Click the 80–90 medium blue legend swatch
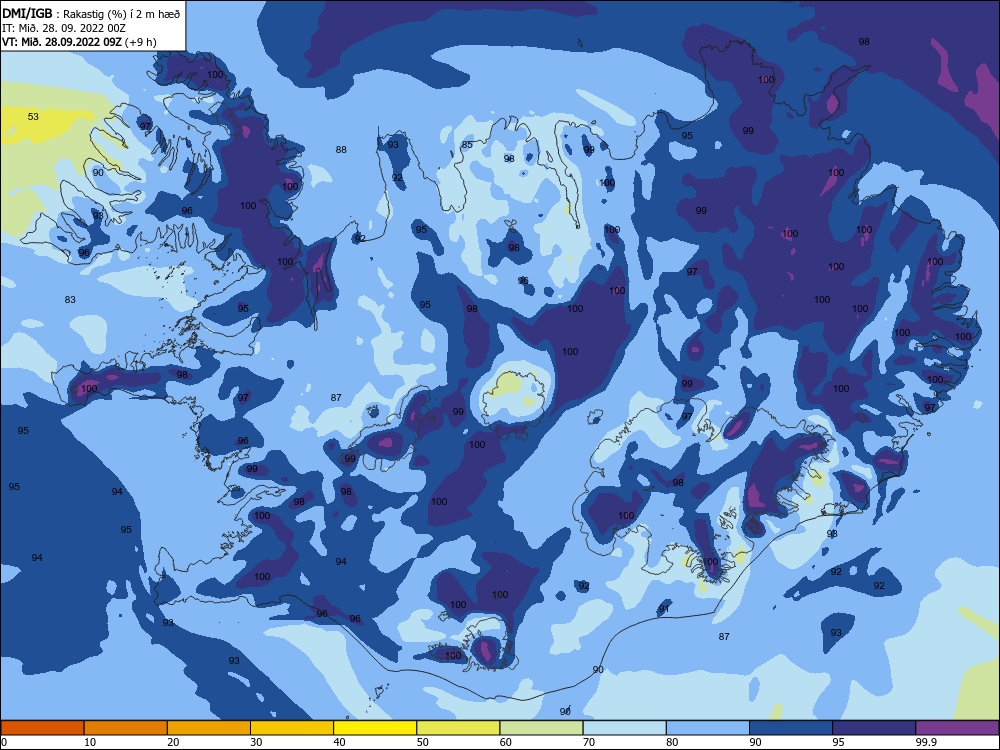Image resolution: width=1000 pixels, height=750 pixels. coord(708,728)
